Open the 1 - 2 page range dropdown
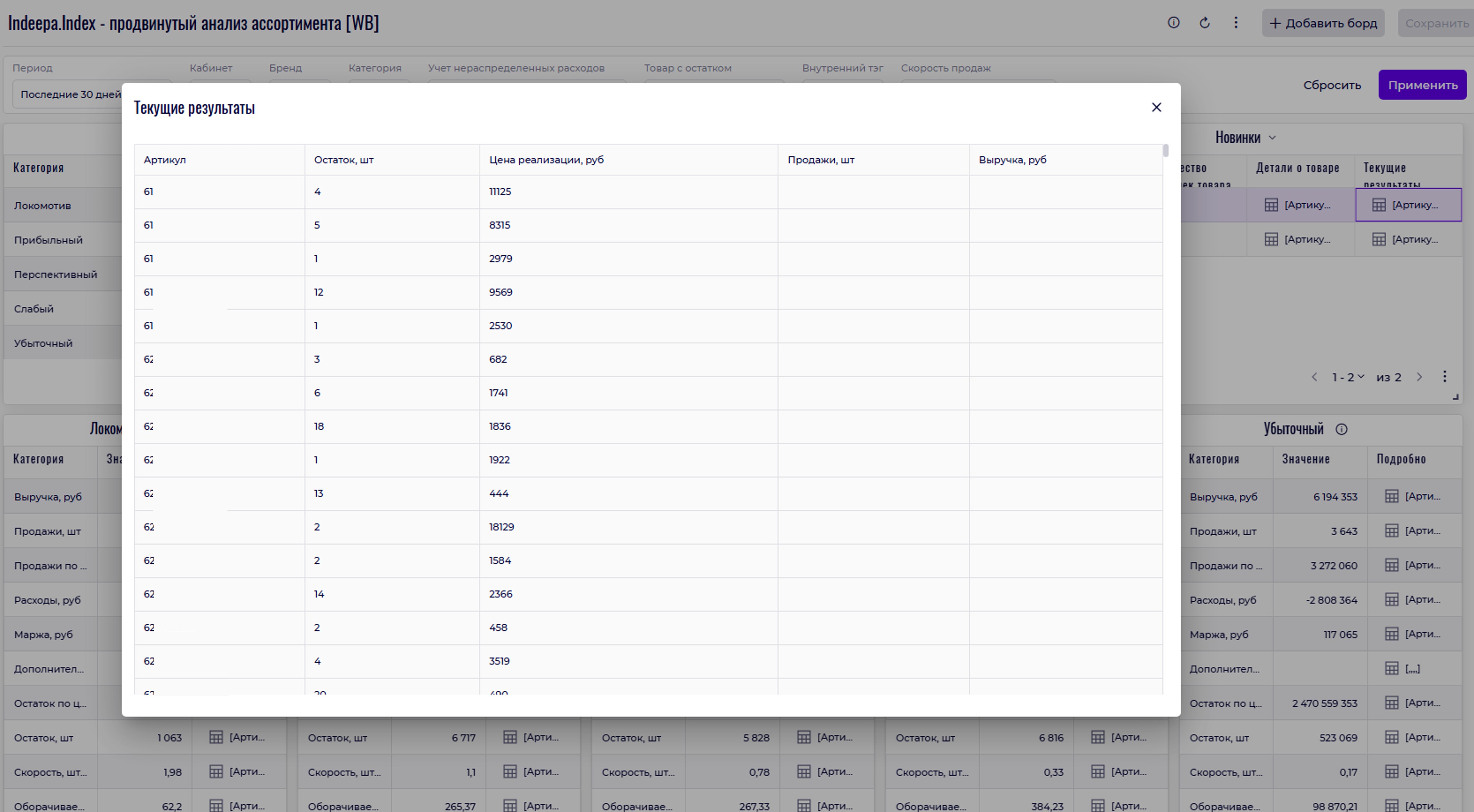This screenshot has width=1474, height=812. [x=1348, y=377]
